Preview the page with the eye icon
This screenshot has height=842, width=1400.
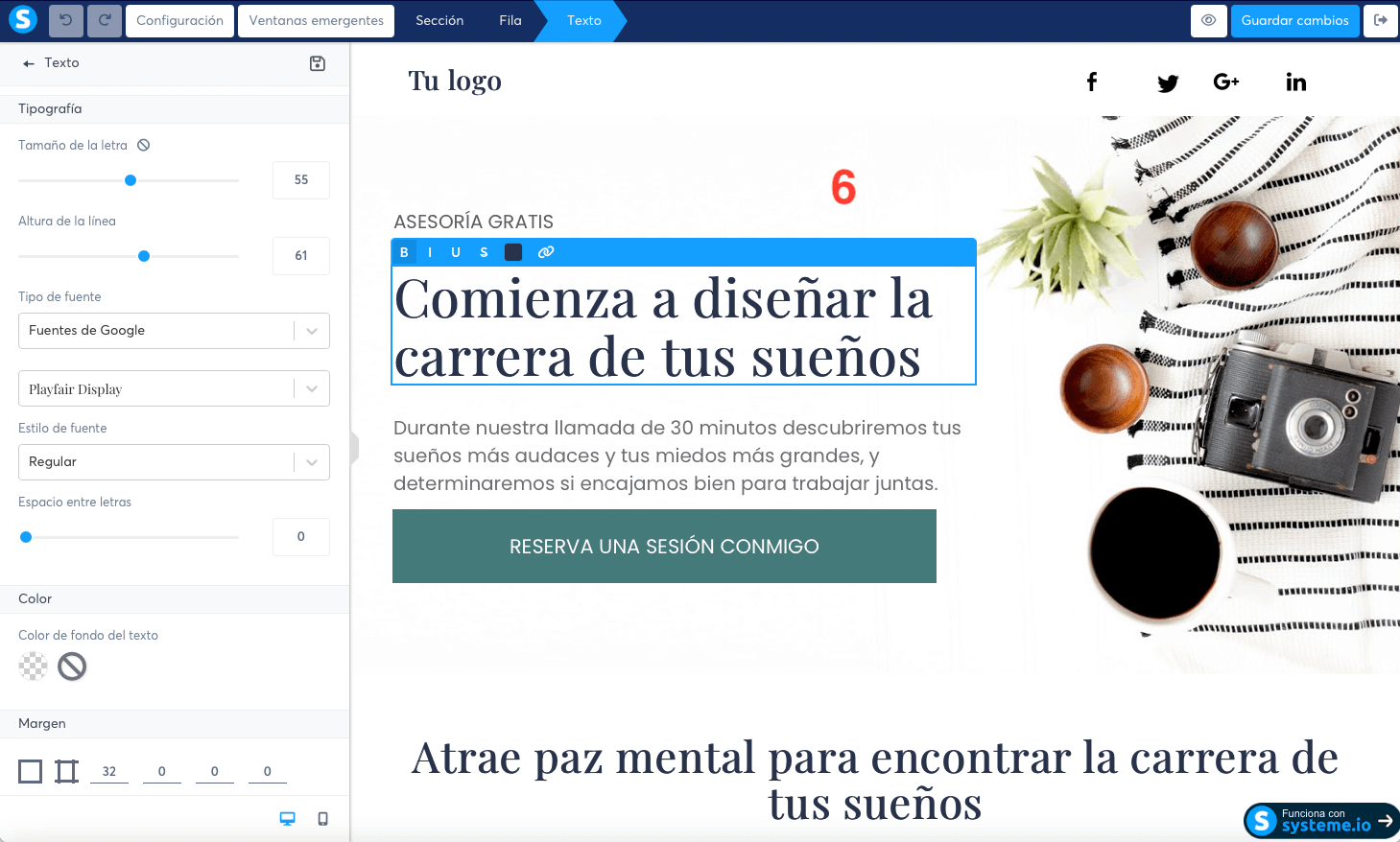(1208, 20)
